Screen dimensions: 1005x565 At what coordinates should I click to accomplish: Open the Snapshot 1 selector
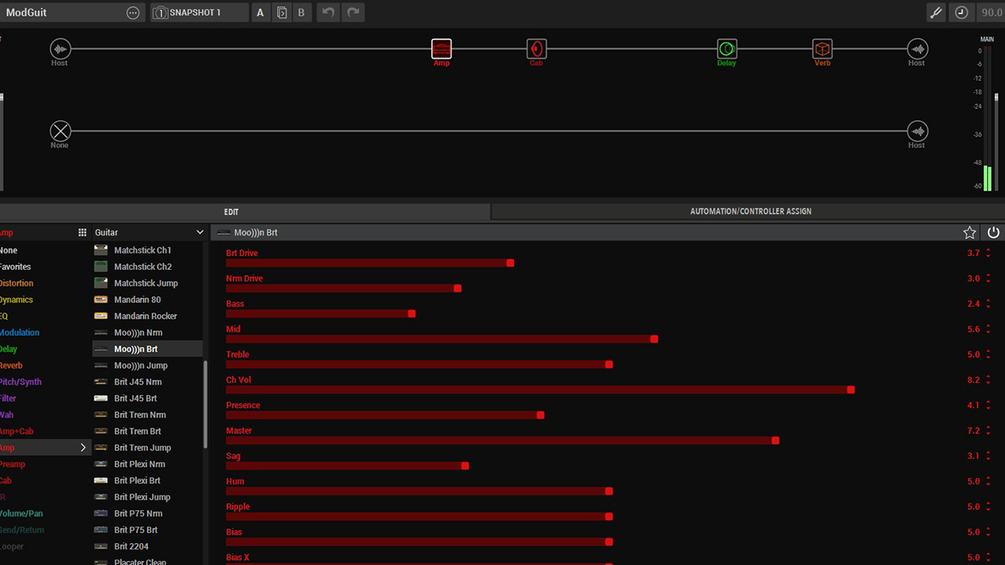click(x=199, y=12)
